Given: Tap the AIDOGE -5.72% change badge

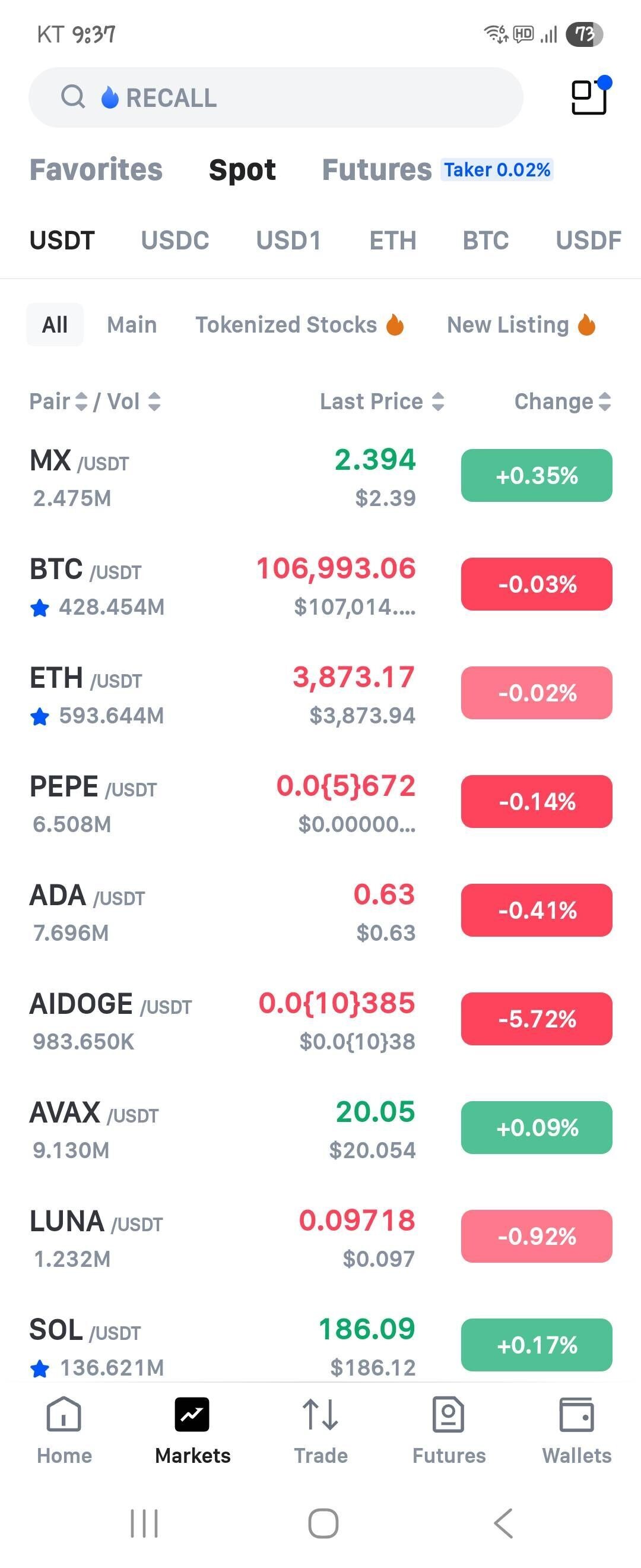Looking at the screenshot, I should point(537,1019).
